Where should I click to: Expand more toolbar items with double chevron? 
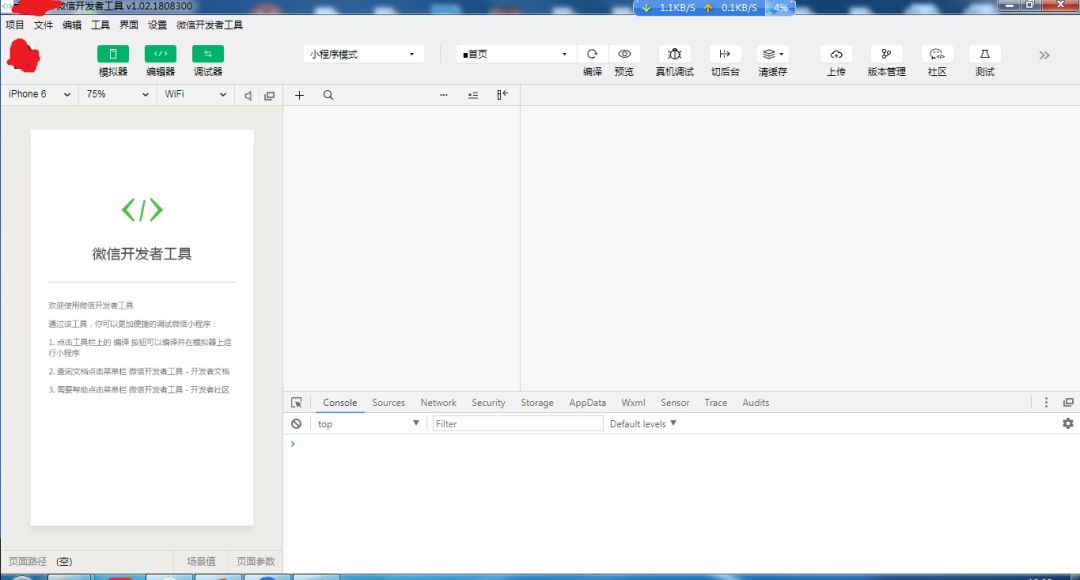(x=1044, y=55)
